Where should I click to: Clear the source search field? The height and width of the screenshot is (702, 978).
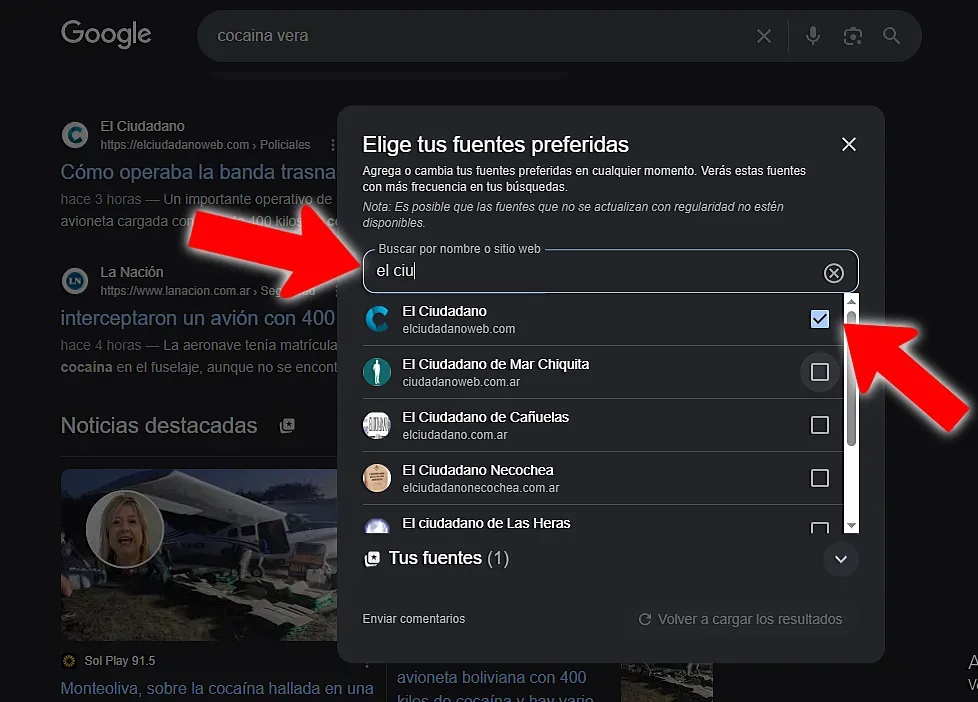(x=833, y=273)
